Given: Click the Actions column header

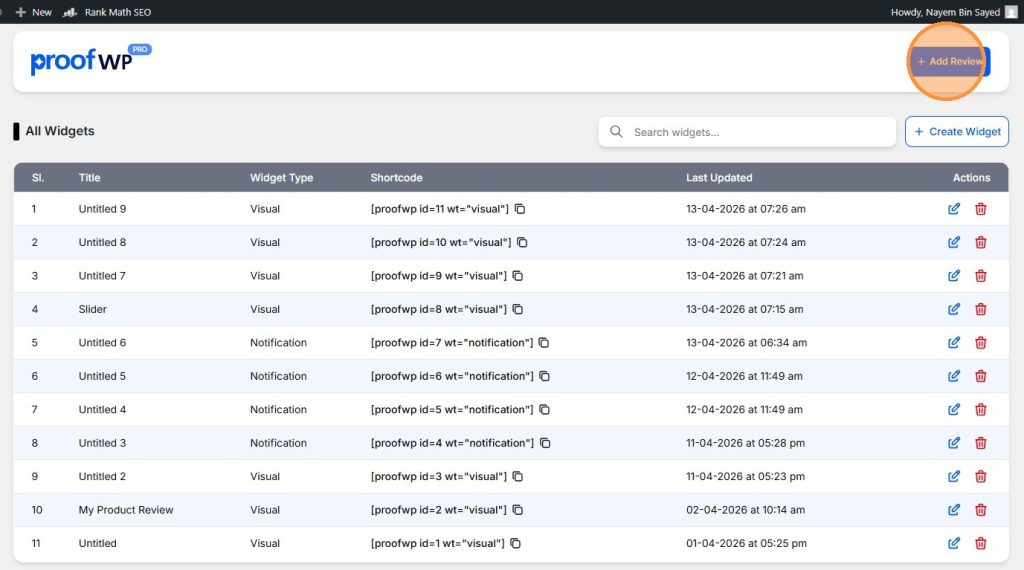Looking at the screenshot, I should 971,178.
